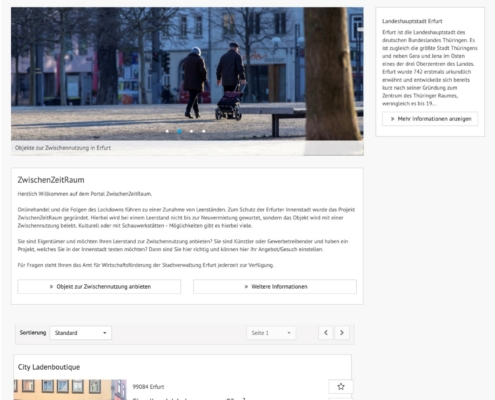495x400 pixels.
Task: Click the City Ladenboutique listing photo
Action: coord(70,390)
